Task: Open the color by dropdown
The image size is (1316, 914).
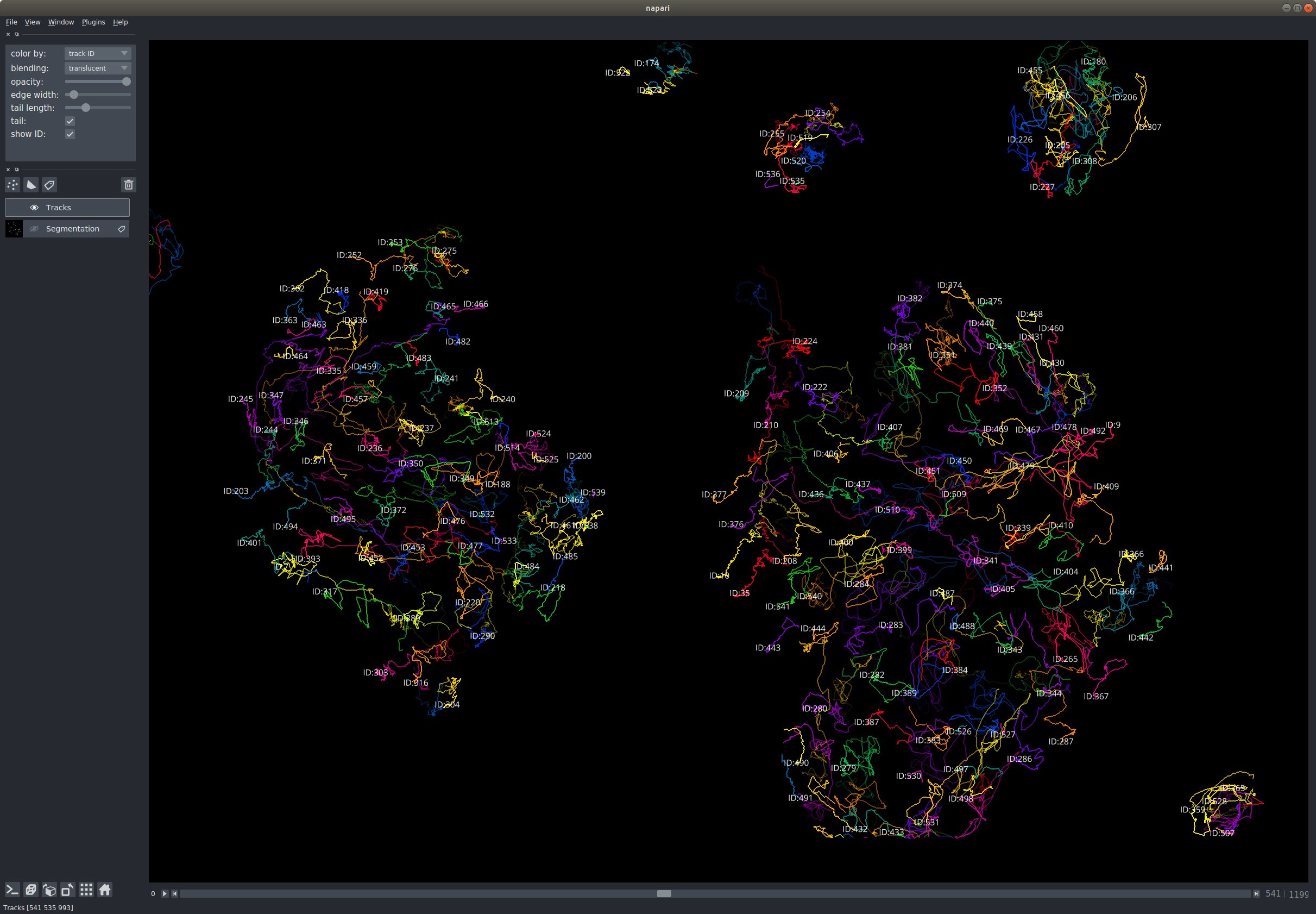Action: [x=97, y=53]
